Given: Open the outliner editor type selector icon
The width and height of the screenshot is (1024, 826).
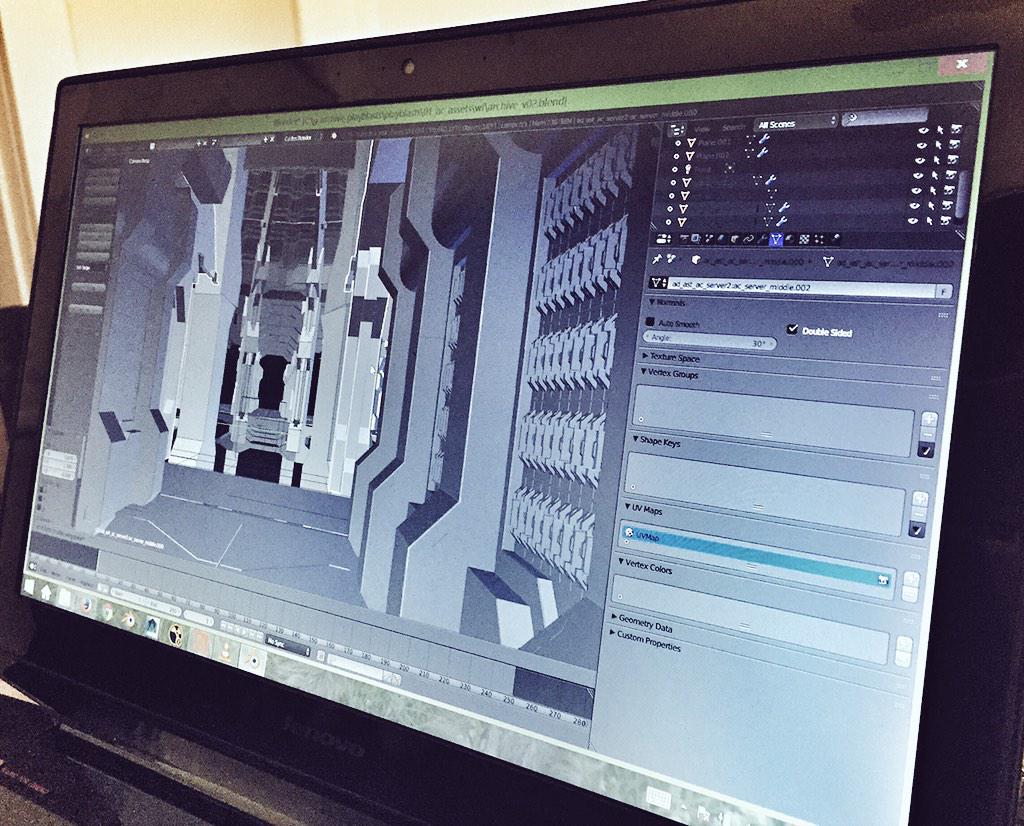Looking at the screenshot, I should pyautogui.click(x=677, y=130).
